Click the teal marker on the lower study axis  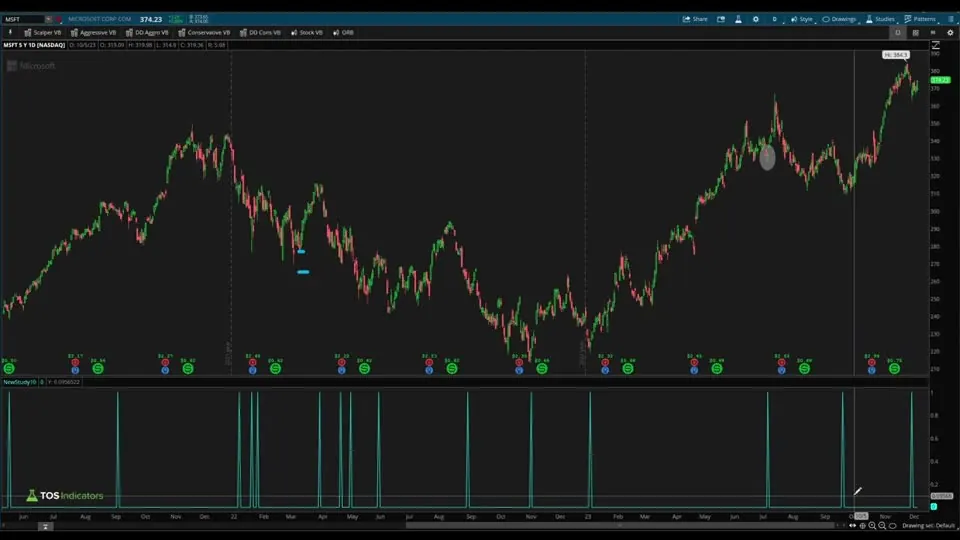tap(934, 507)
